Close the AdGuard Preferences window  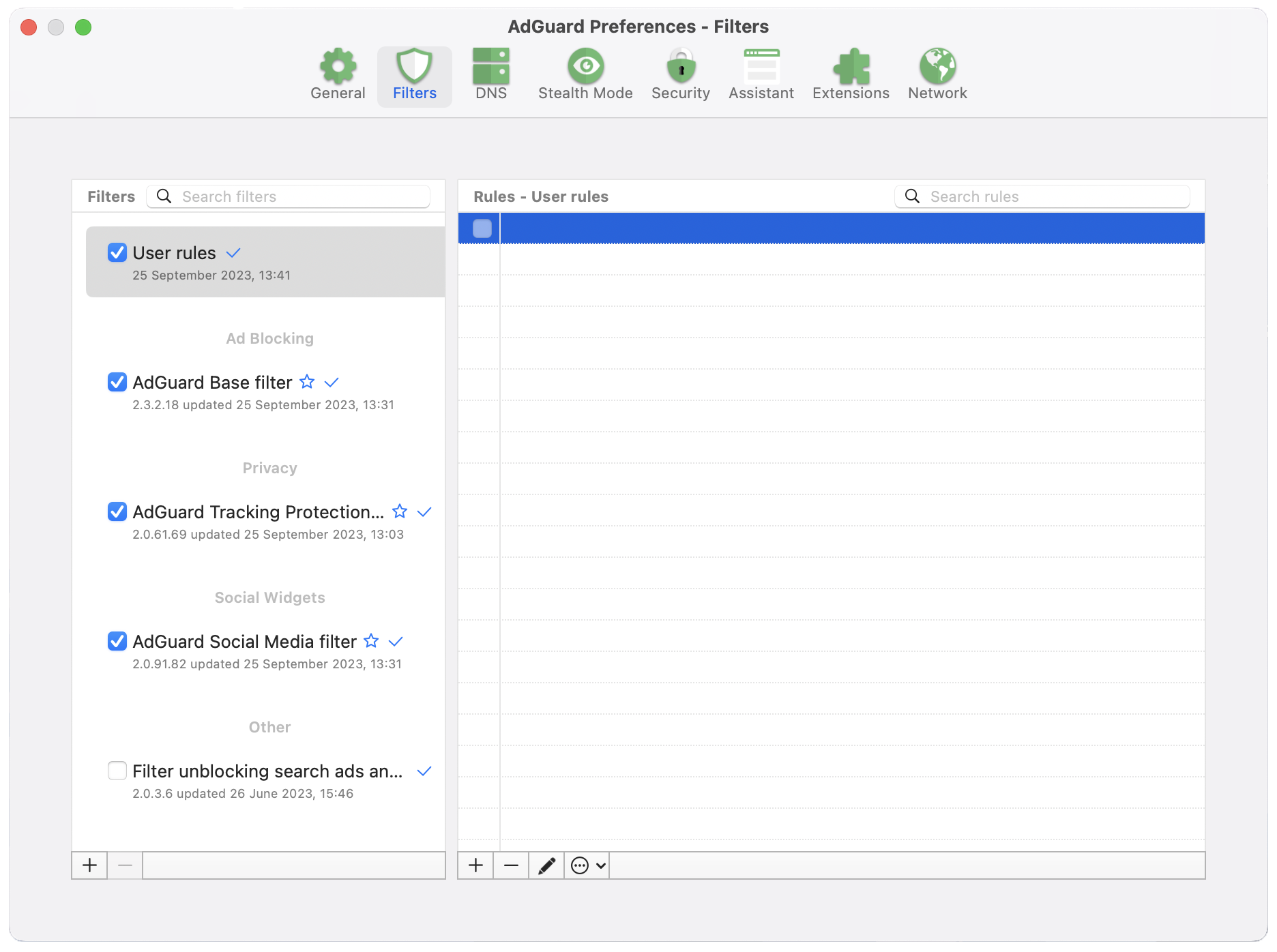[29, 27]
